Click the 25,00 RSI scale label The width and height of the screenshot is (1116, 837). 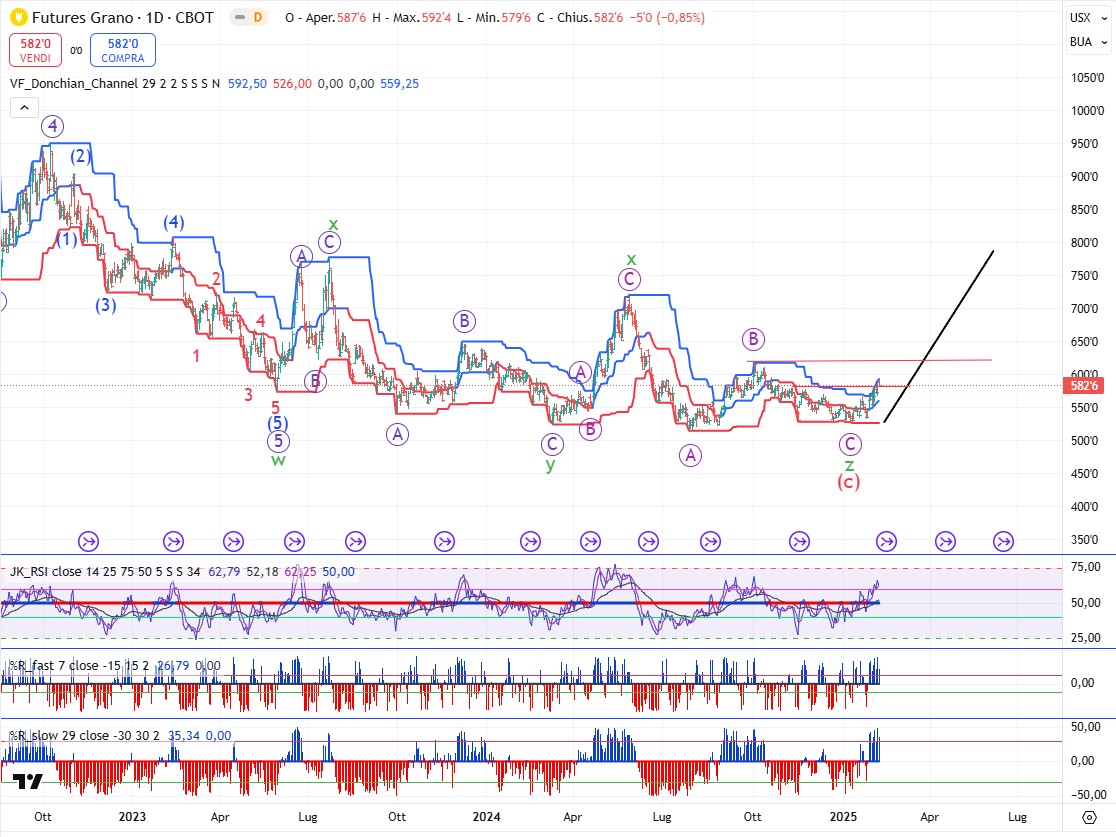[x=1086, y=638]
